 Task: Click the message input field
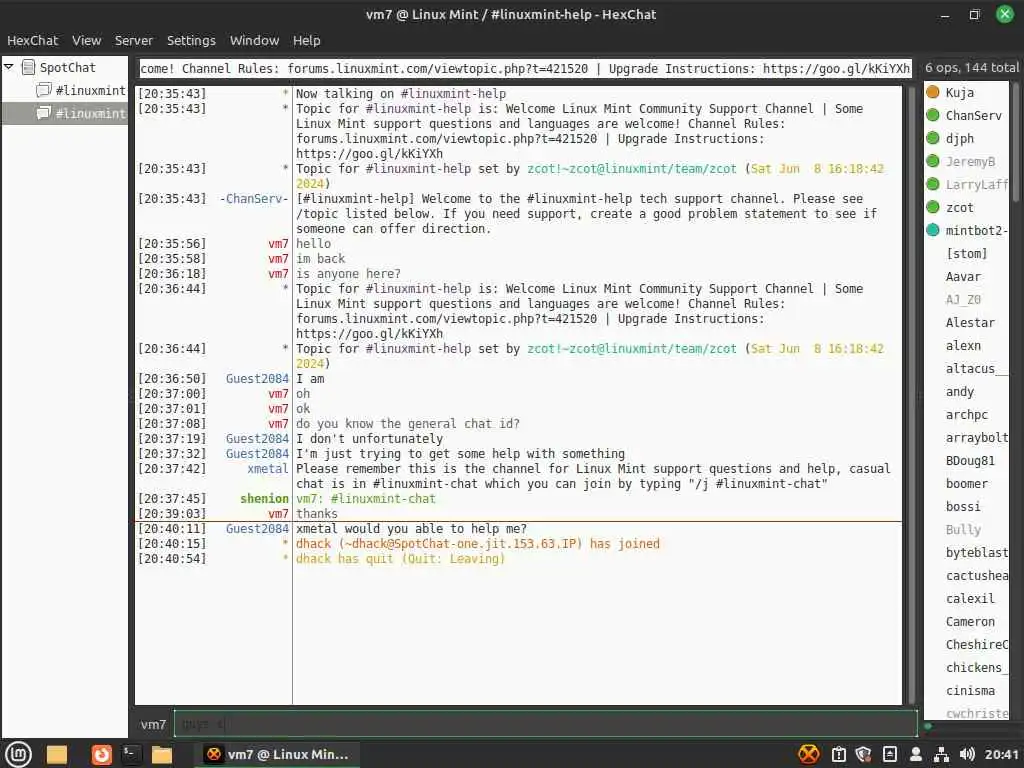click(545, 724)
